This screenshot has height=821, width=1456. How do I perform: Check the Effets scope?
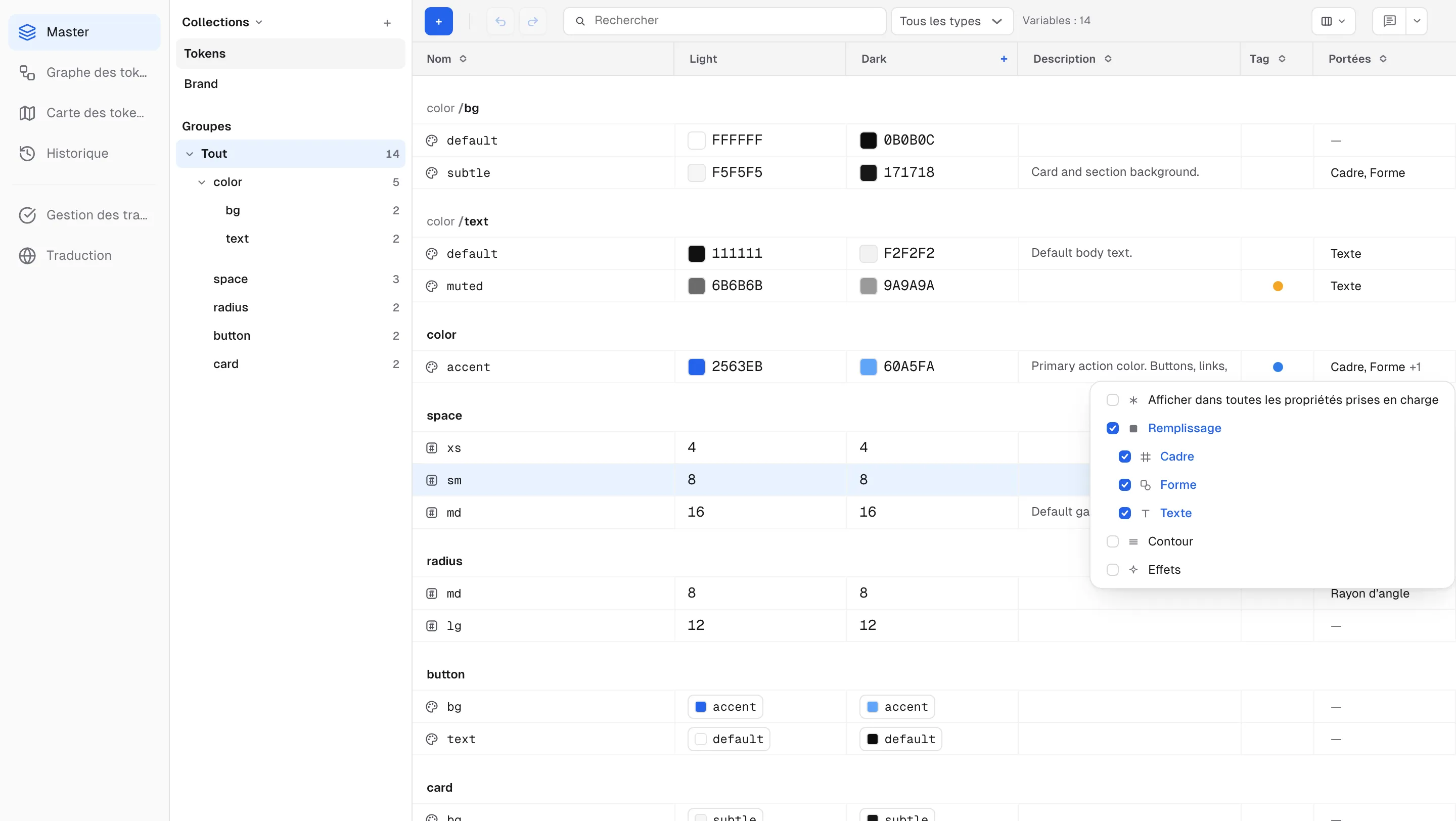(1112, 570)
